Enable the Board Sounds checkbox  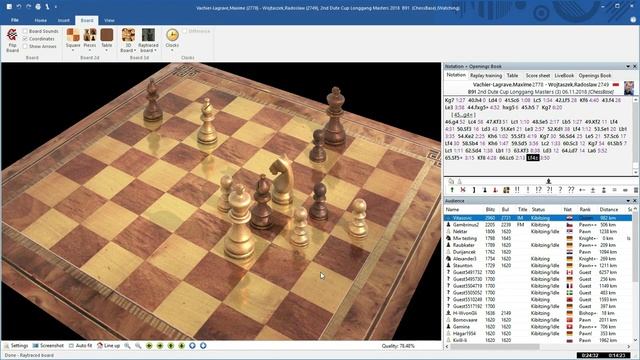click(x=25, y=31)
